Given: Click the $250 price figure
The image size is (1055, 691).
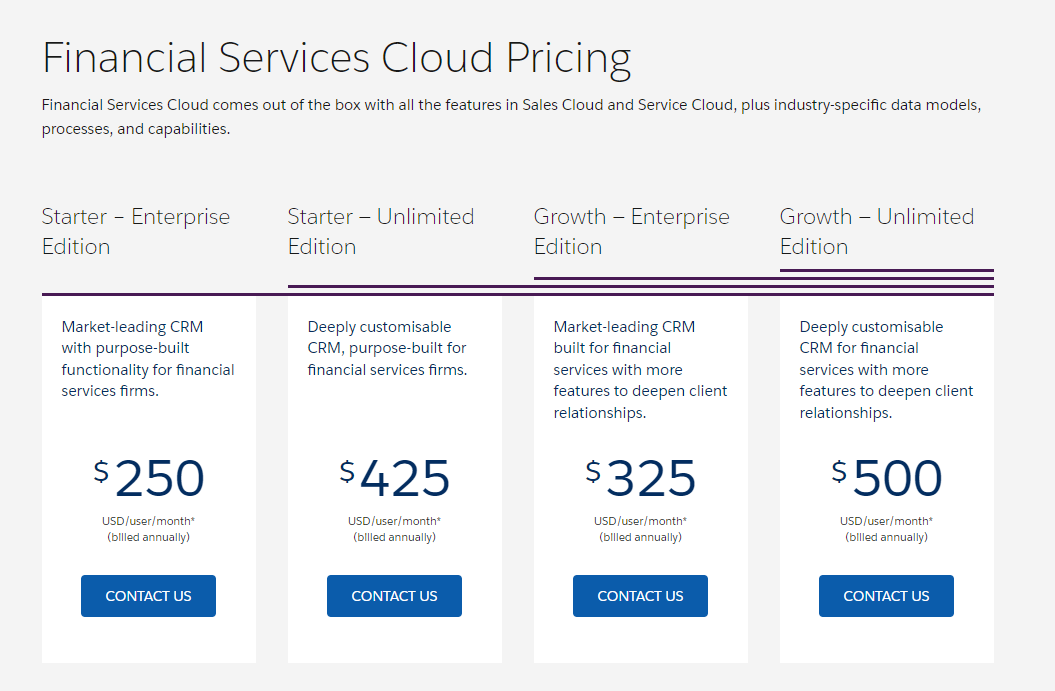Looking at the screenshot, I should pyautogui.click(x=149, y=478).
